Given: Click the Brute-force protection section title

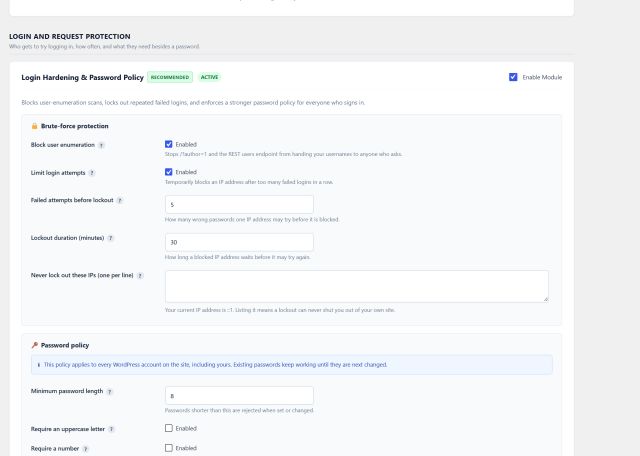Looking at the screenshot, I should point(75,126).
